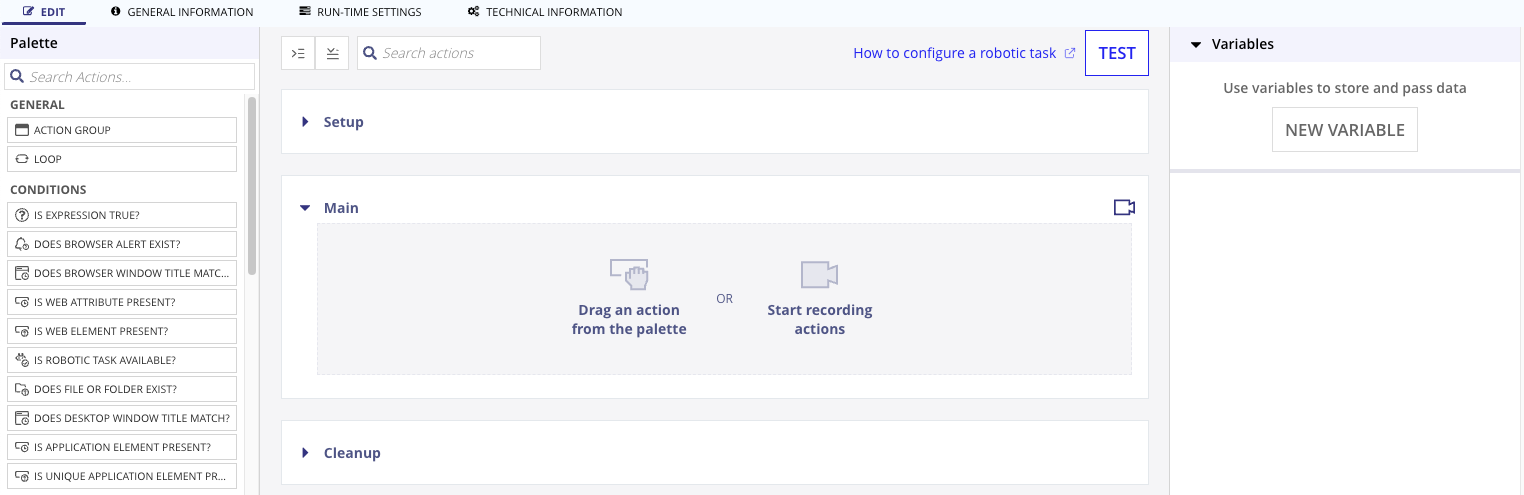The height and width of the screenshot is (495, 1524).
Task: Open the General Information tab
Action: pos(182,12)
